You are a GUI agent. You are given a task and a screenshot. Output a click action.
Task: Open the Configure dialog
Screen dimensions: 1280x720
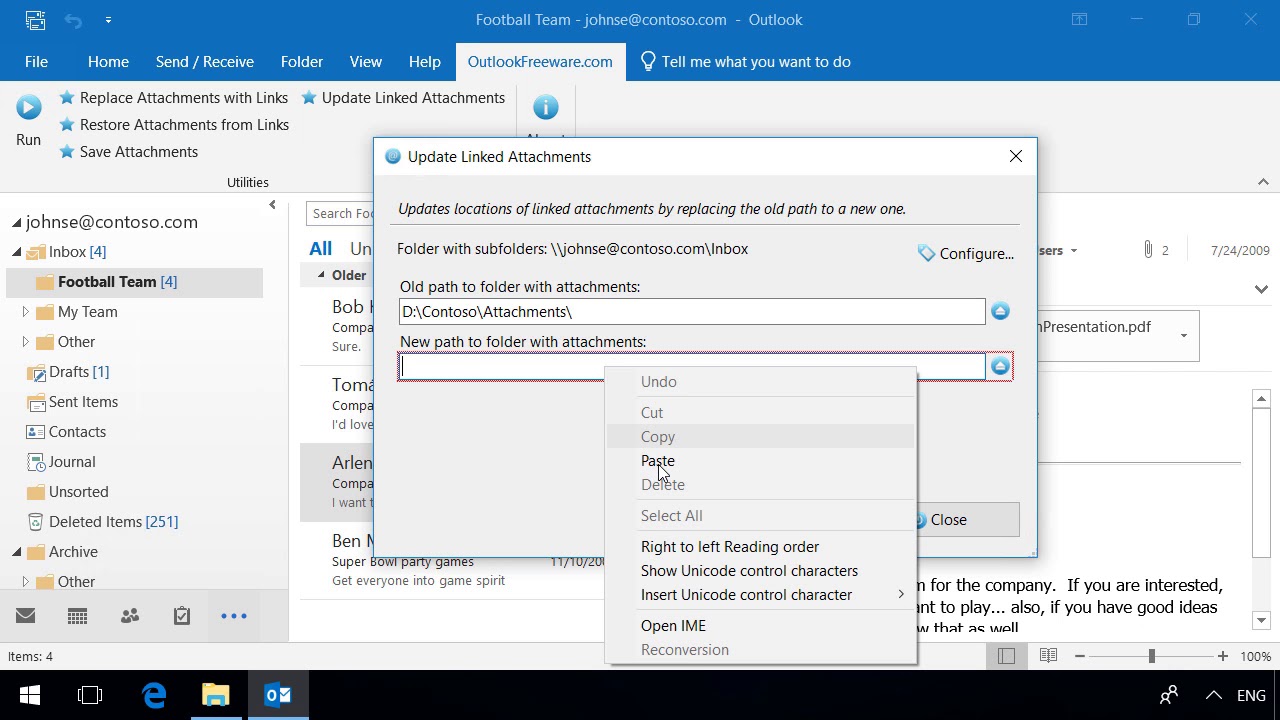click(966, 254)
